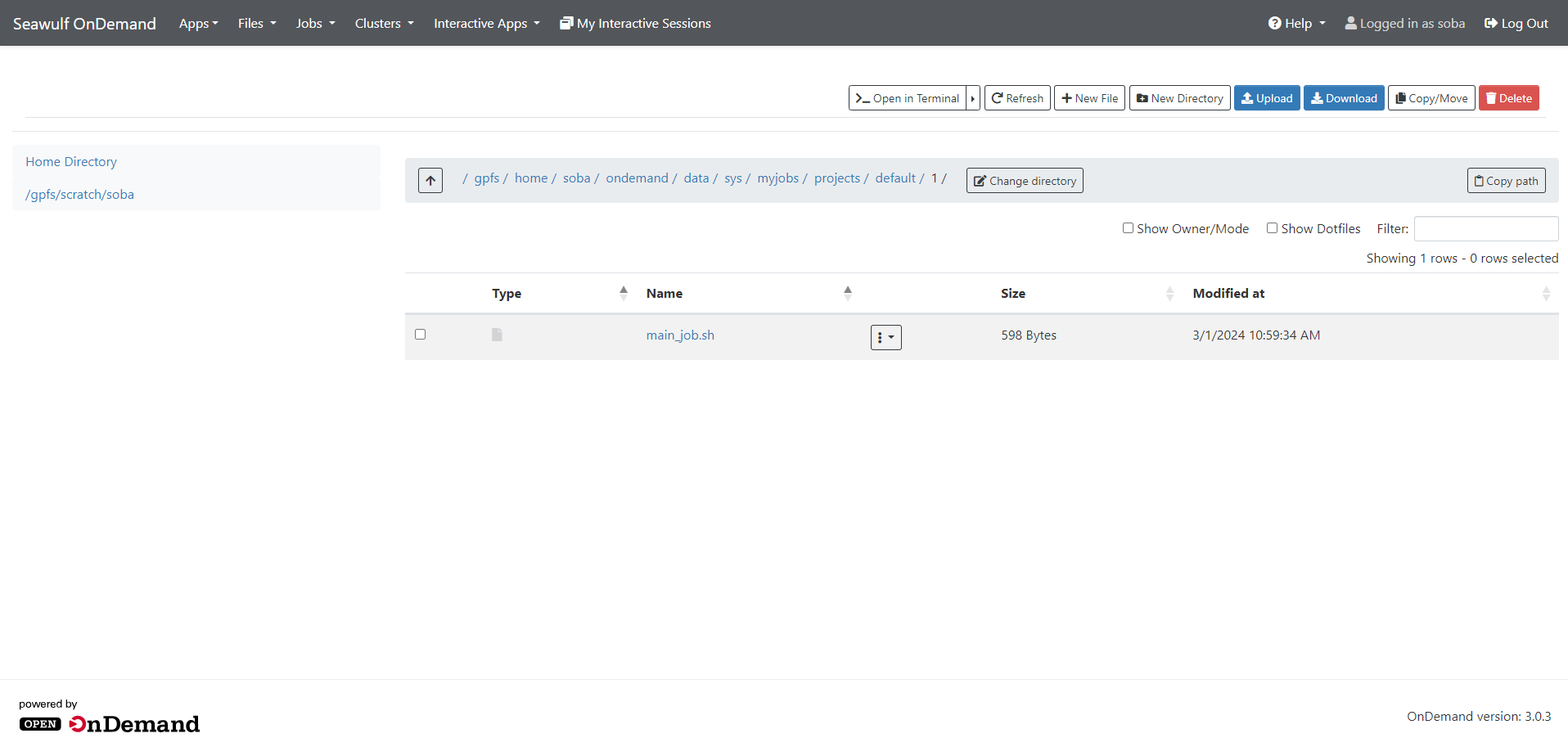Sort by the Type column
This screenshot has height=747, width=1568.
tap(560, 293)
